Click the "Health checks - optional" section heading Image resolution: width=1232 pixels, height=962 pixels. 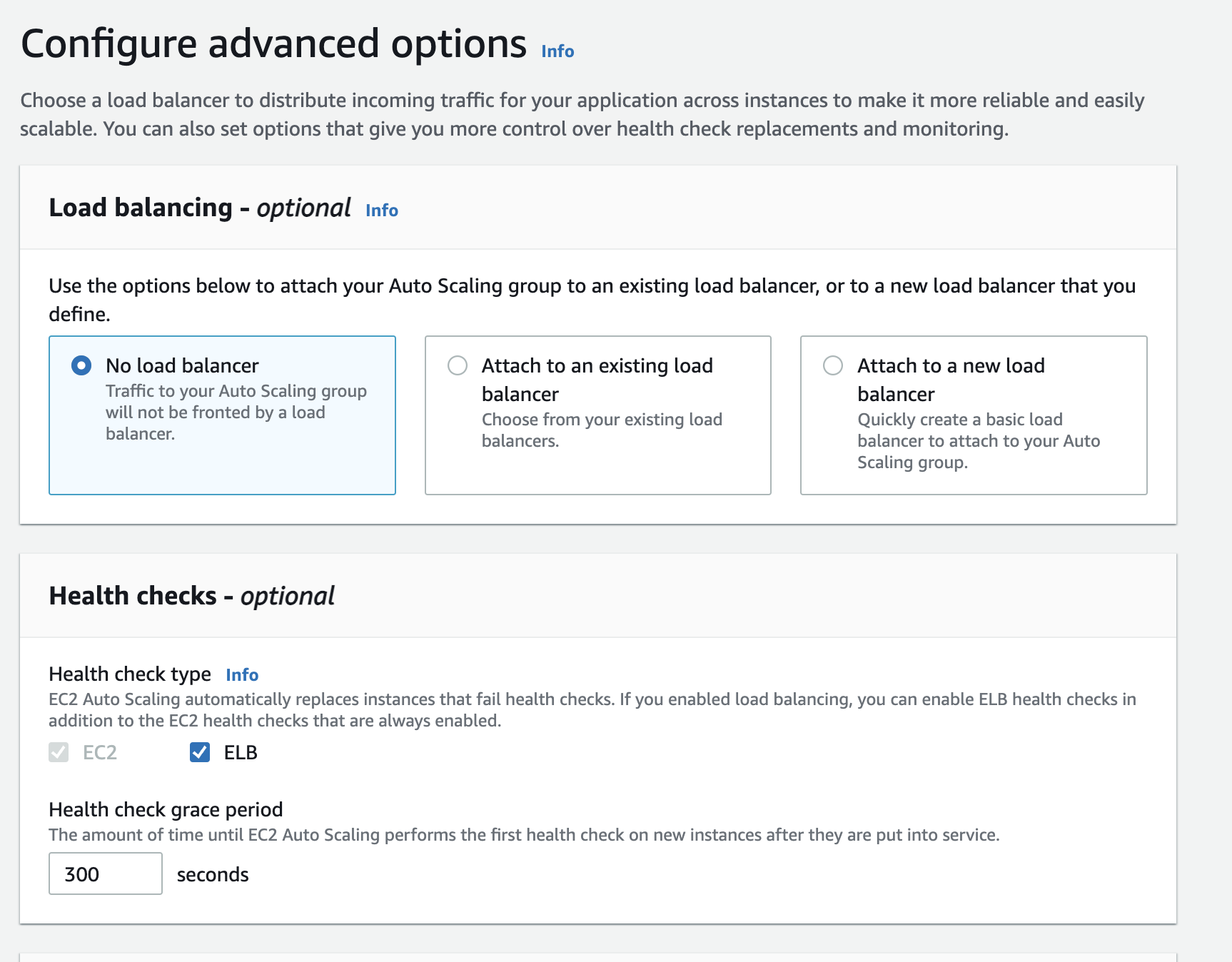pos(191,596)
